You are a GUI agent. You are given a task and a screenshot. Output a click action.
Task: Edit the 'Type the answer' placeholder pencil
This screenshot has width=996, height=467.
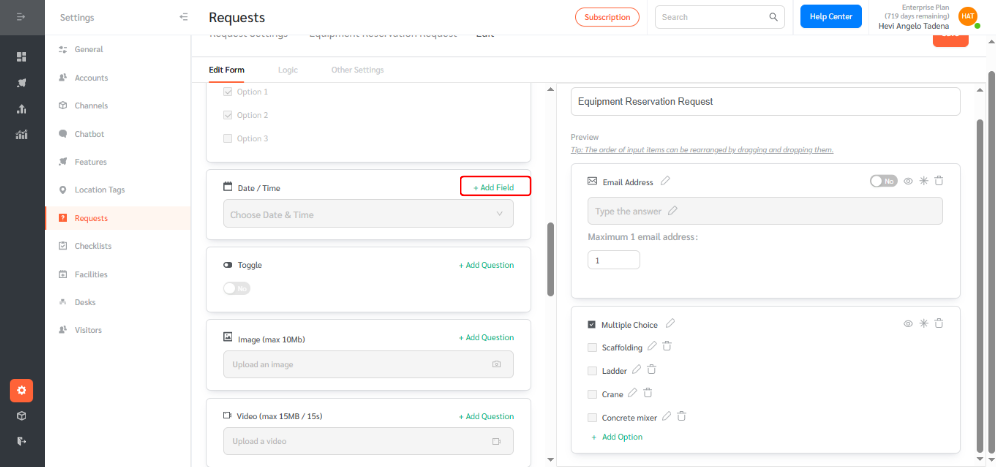click(x=672, y=210)
